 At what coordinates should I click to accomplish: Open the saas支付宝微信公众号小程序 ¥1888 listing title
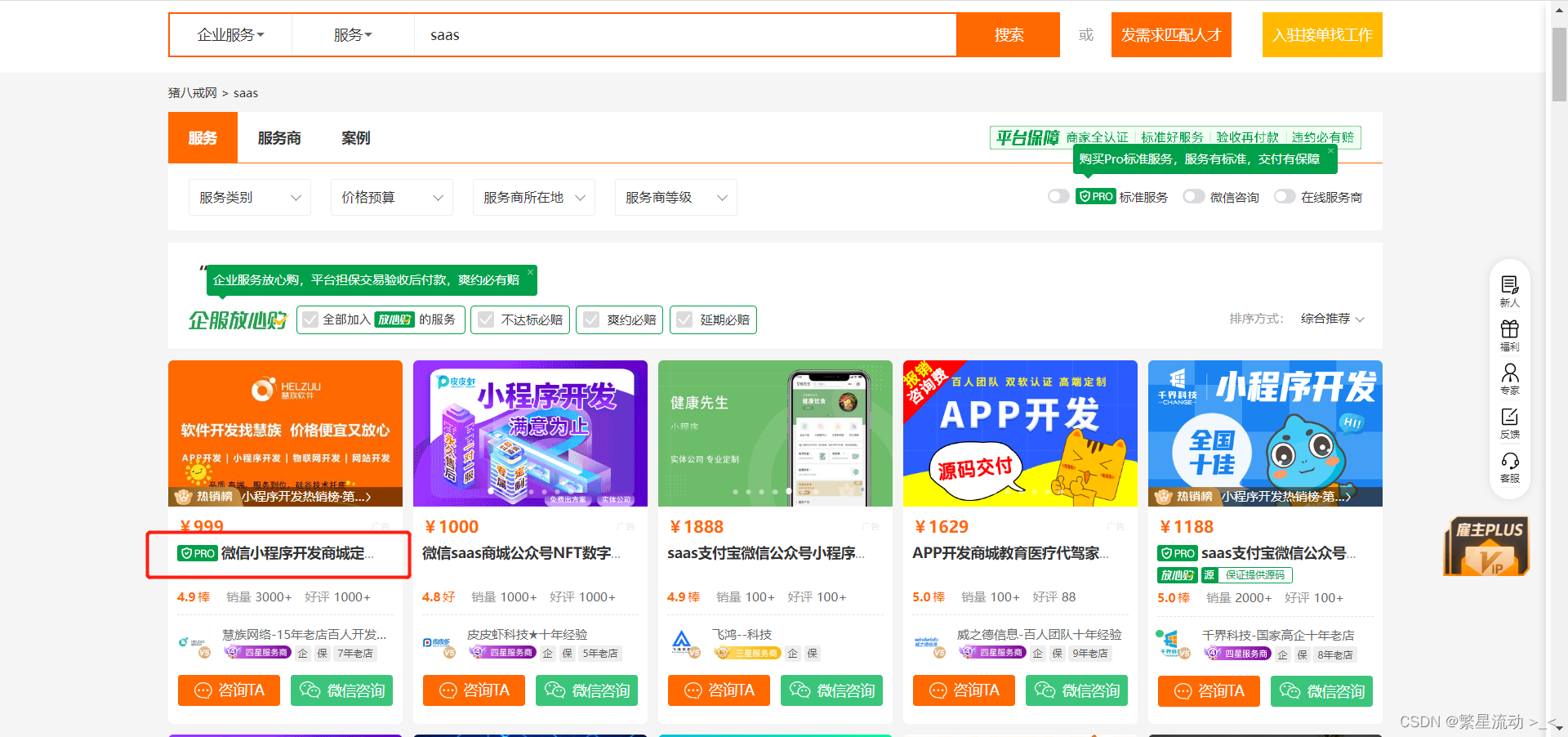(766, 553)
